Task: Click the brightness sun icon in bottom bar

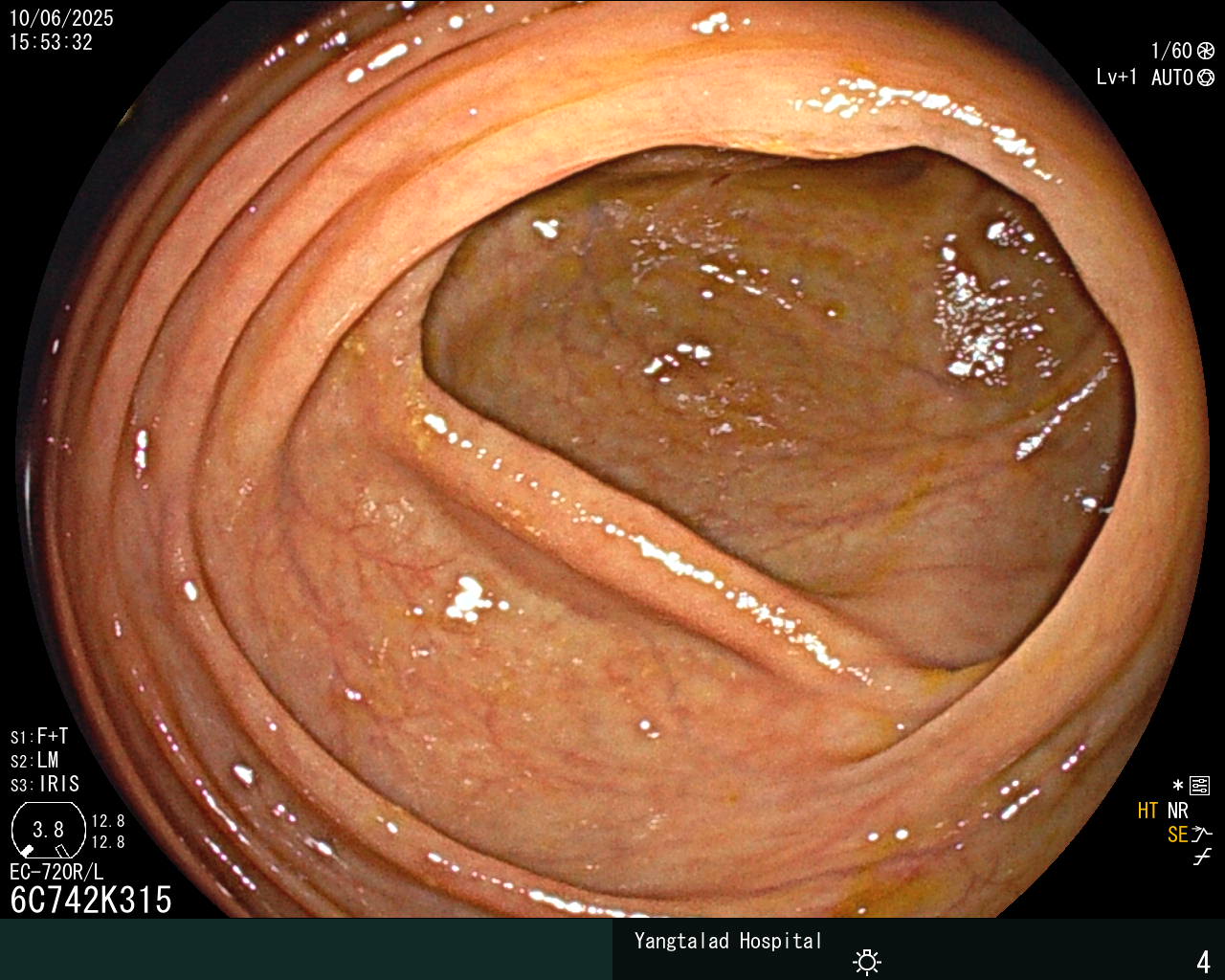Action: (x=867, y=962)
